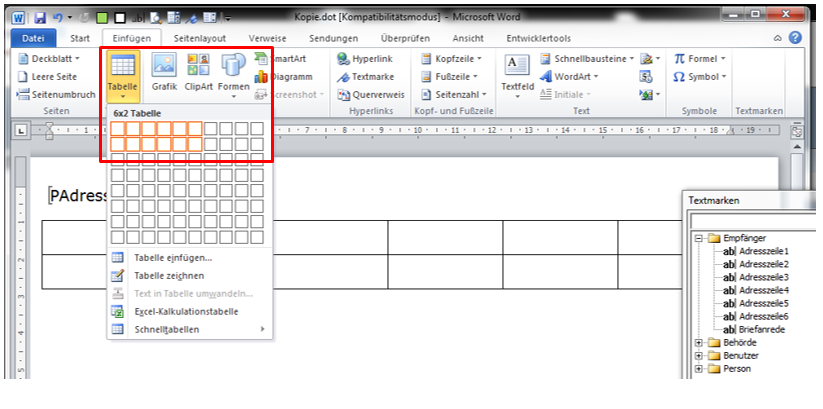Select Adresszeile3 in the Textmarken tree
Image resolution: width=823 pixels, height=409 pixels.
tap(764, 278)
